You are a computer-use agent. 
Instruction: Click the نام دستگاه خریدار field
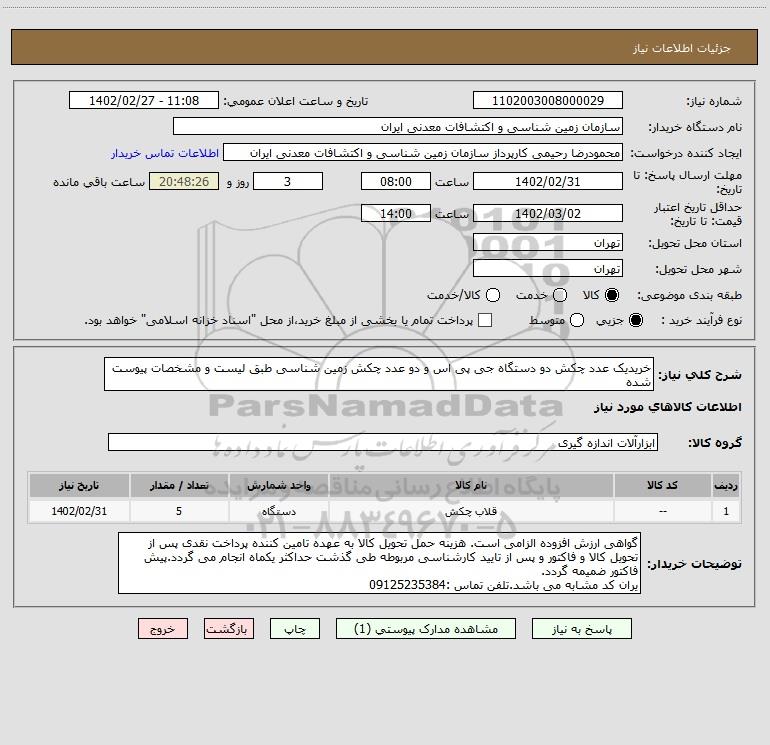(x=398, y=126)
